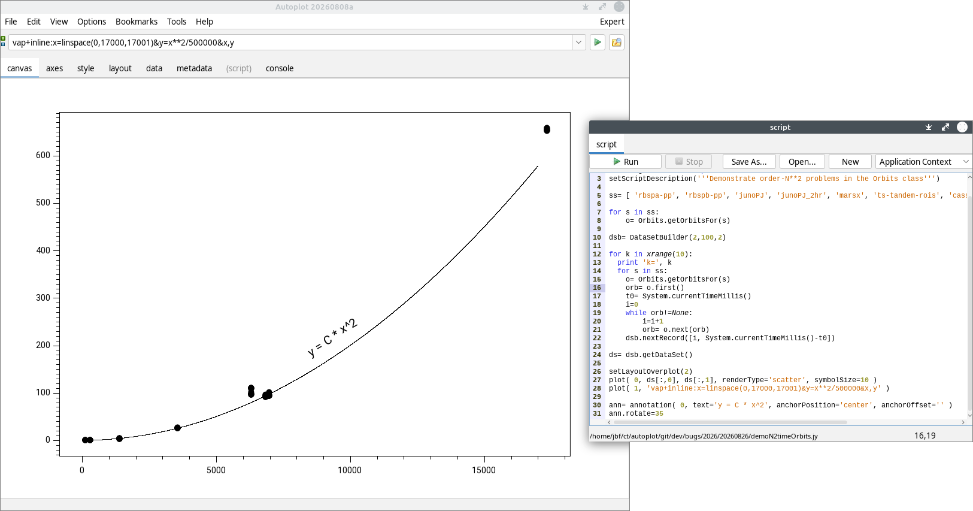The height and width of the screenshot is (511, 973).
Task: Switch to the metadata tab
Action: 194,68
